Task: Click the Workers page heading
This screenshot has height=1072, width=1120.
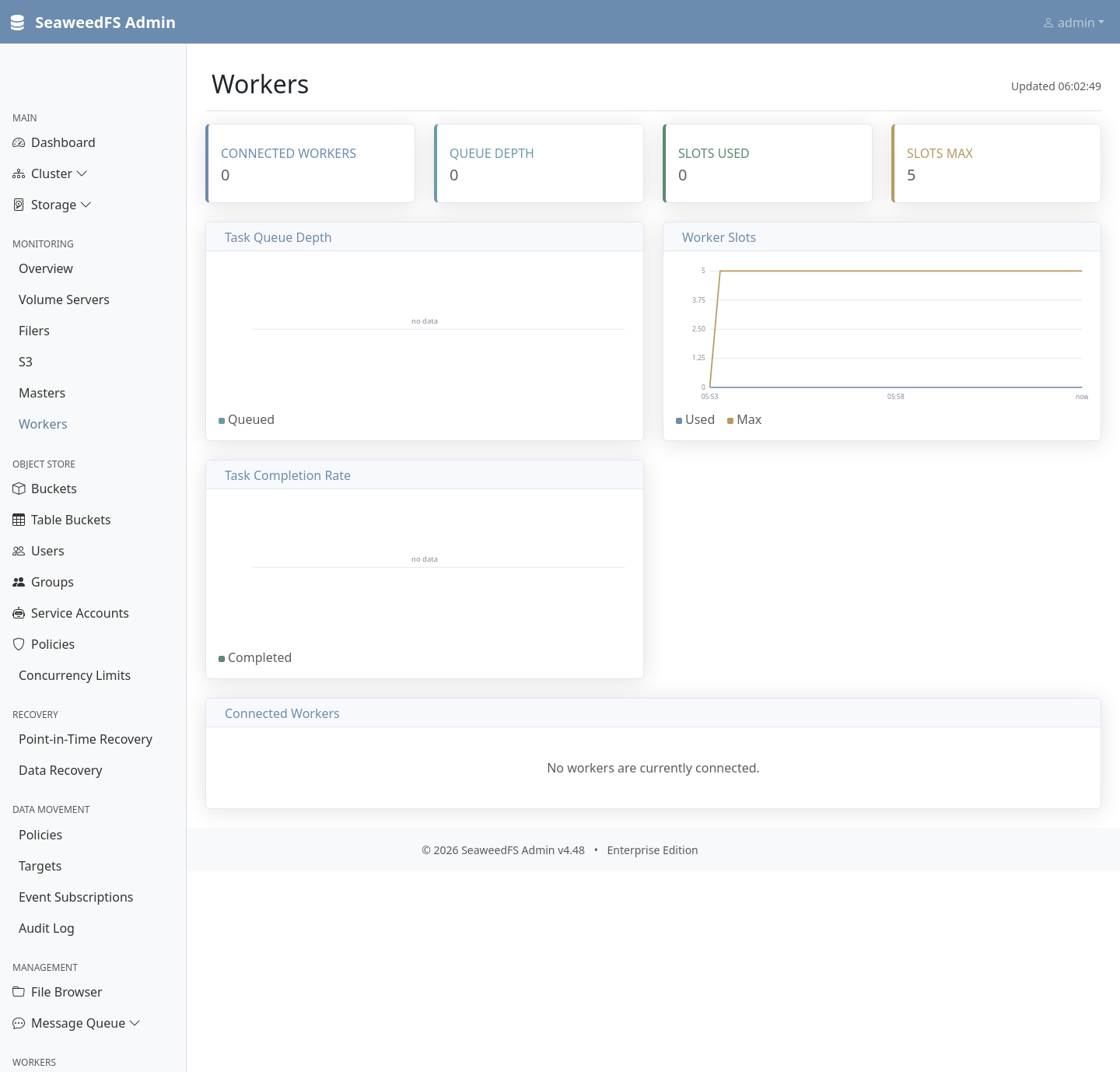Action: tap(261, 84)
